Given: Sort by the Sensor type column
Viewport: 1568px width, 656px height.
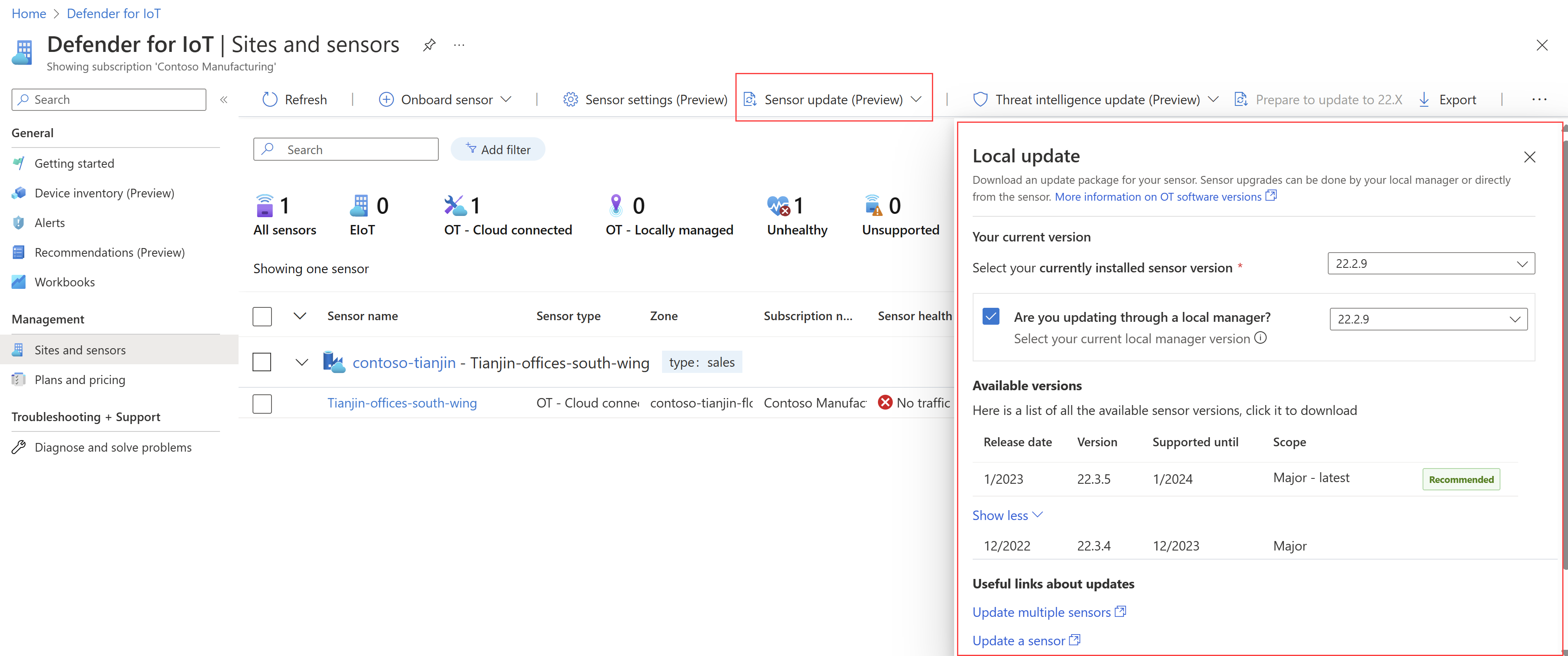Looking at the screenshot, I should [x=568, y=316].
